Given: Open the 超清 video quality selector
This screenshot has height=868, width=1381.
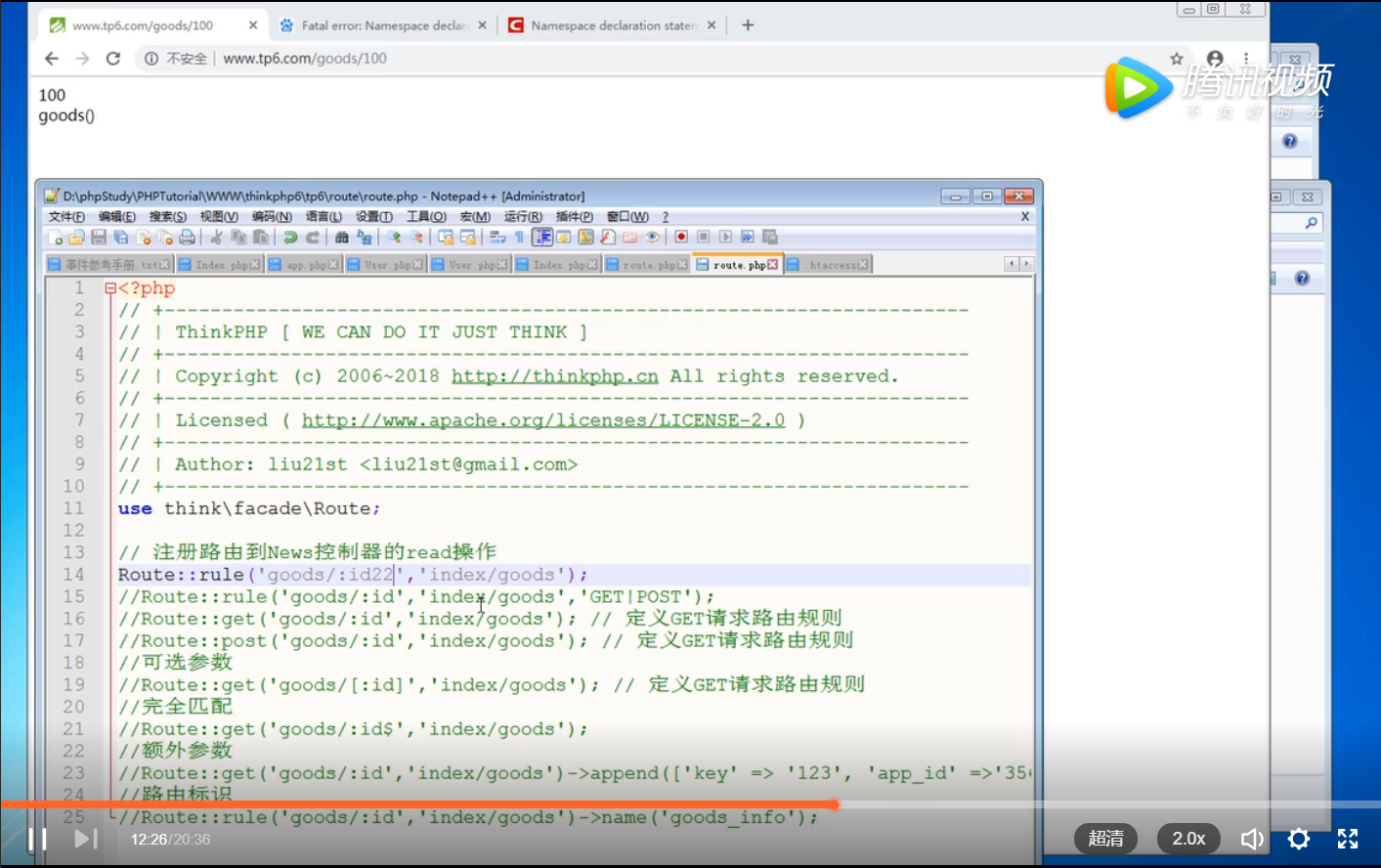Looking at the screenshot, I should click(1106, 839).
